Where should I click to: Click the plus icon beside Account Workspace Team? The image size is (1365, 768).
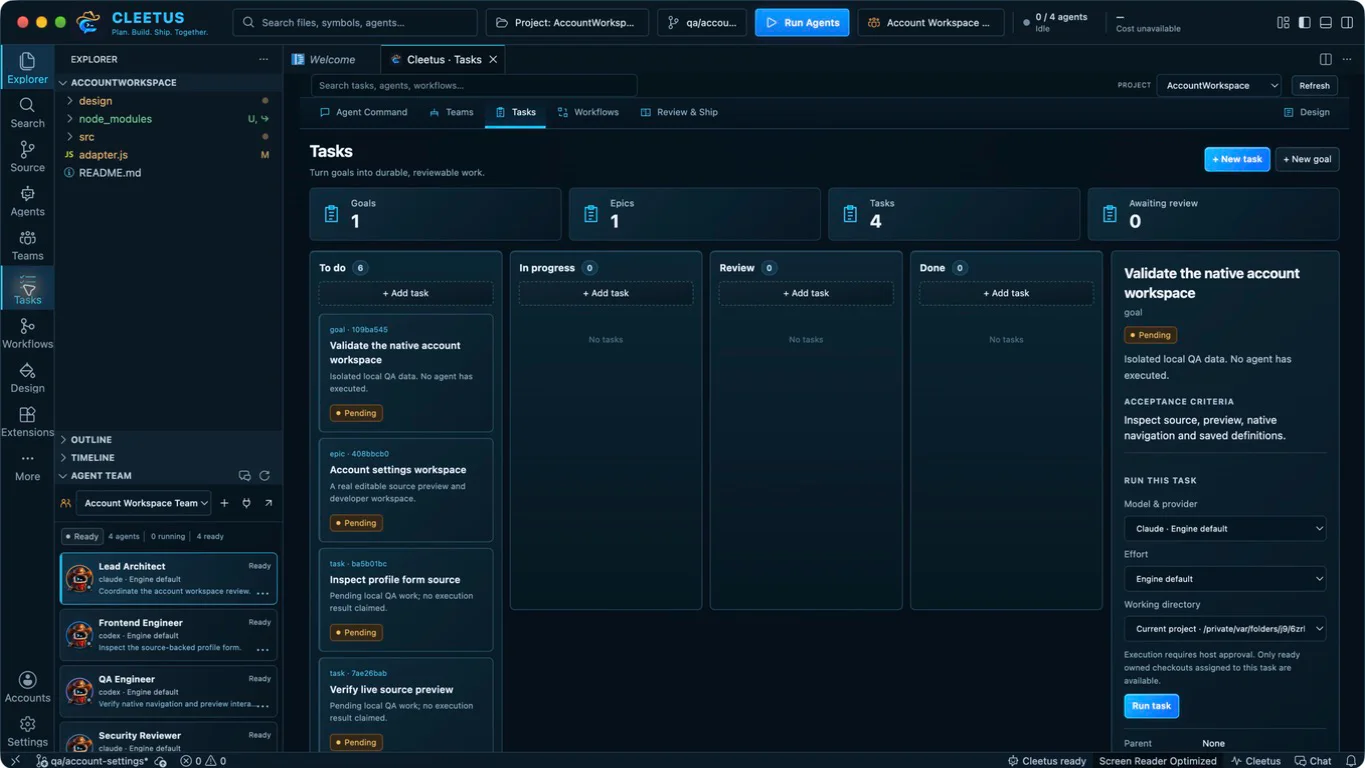(x=224, y=503)
